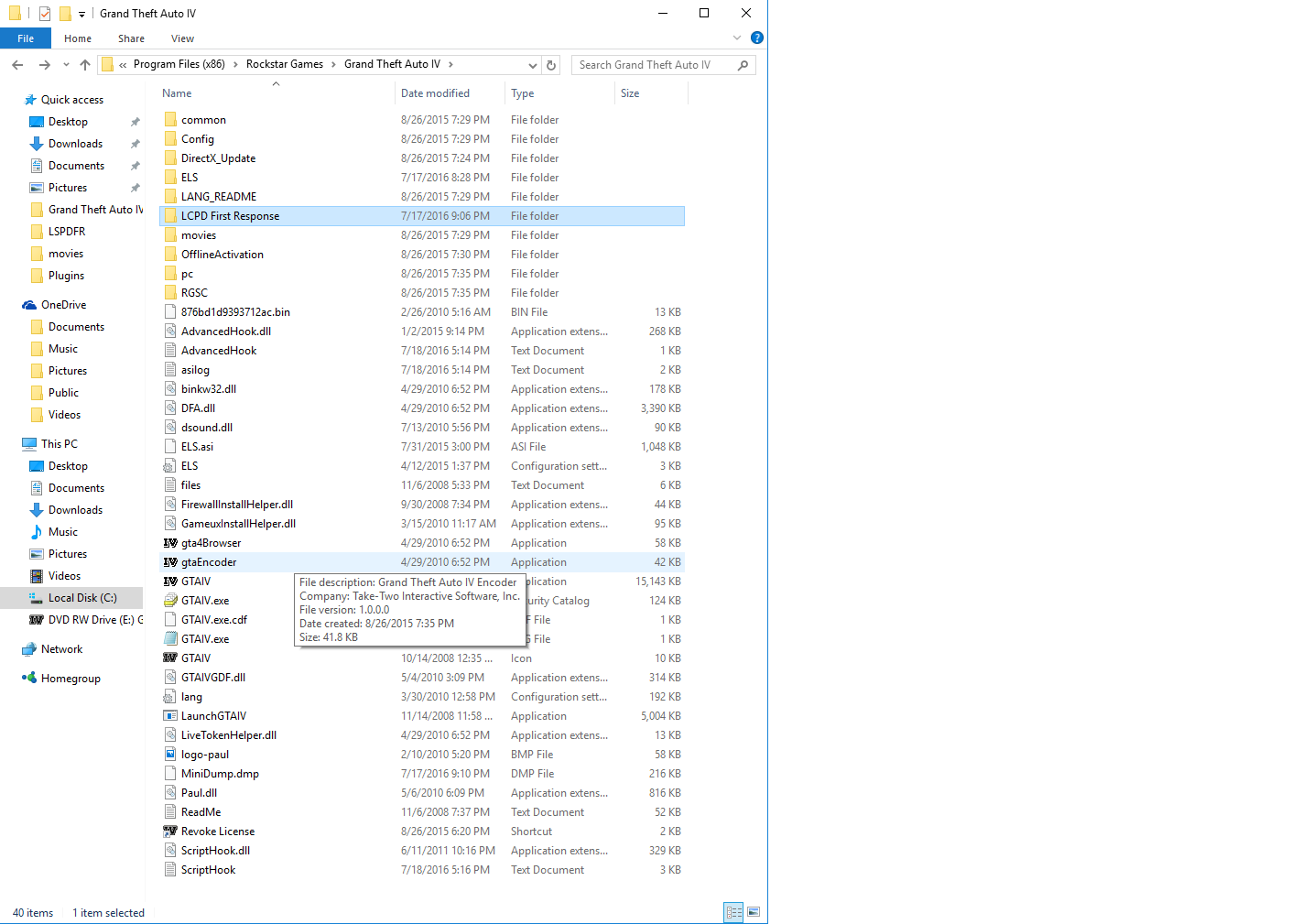Click the Homegroup icon in the navigation pane
This screenshot has height=924, width=1313.
[29, 679]
